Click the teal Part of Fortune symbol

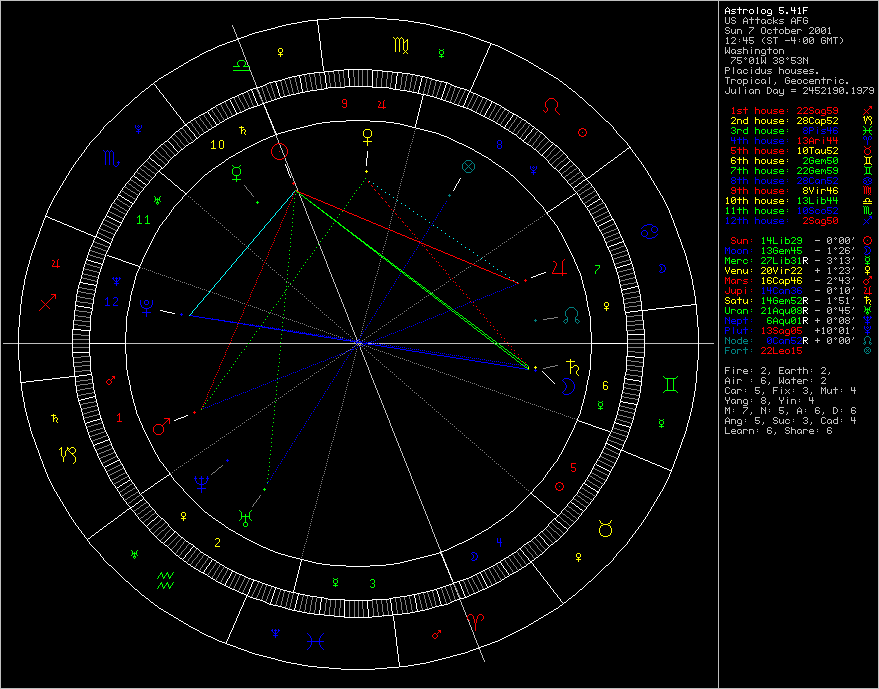pos(468,166)
